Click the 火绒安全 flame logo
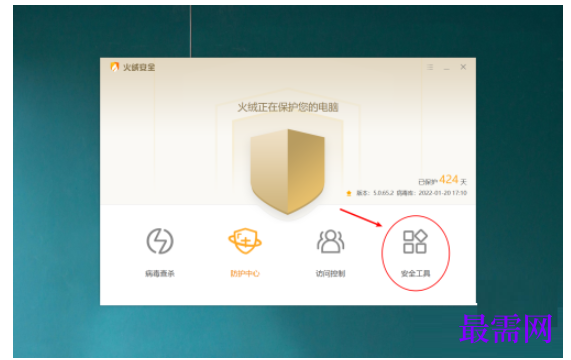Image resolution: width=571 pixels, height=360 pixels. point(115,67)
